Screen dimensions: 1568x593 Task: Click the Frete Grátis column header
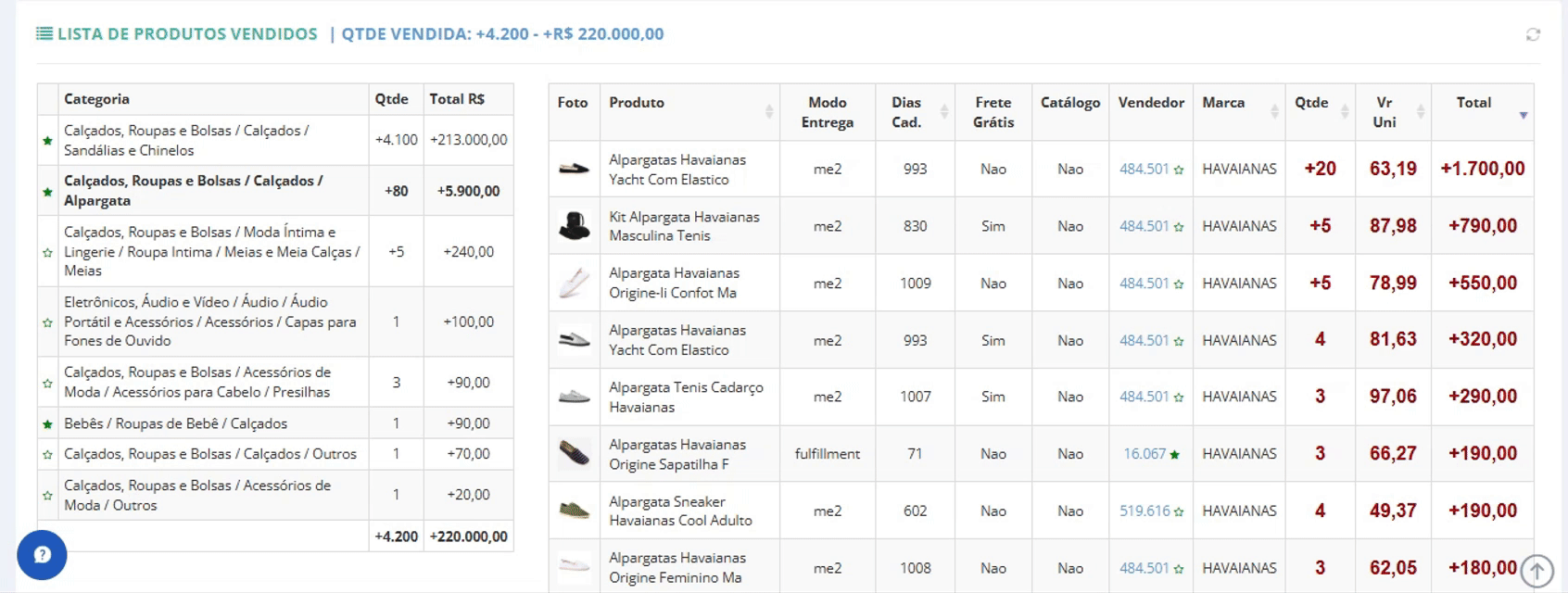coord(993,112)
